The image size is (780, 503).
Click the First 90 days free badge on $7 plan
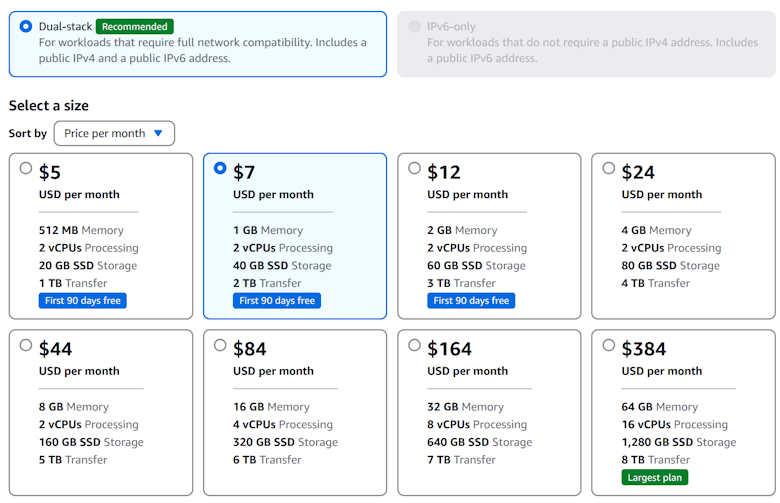(x=277, y=301)
